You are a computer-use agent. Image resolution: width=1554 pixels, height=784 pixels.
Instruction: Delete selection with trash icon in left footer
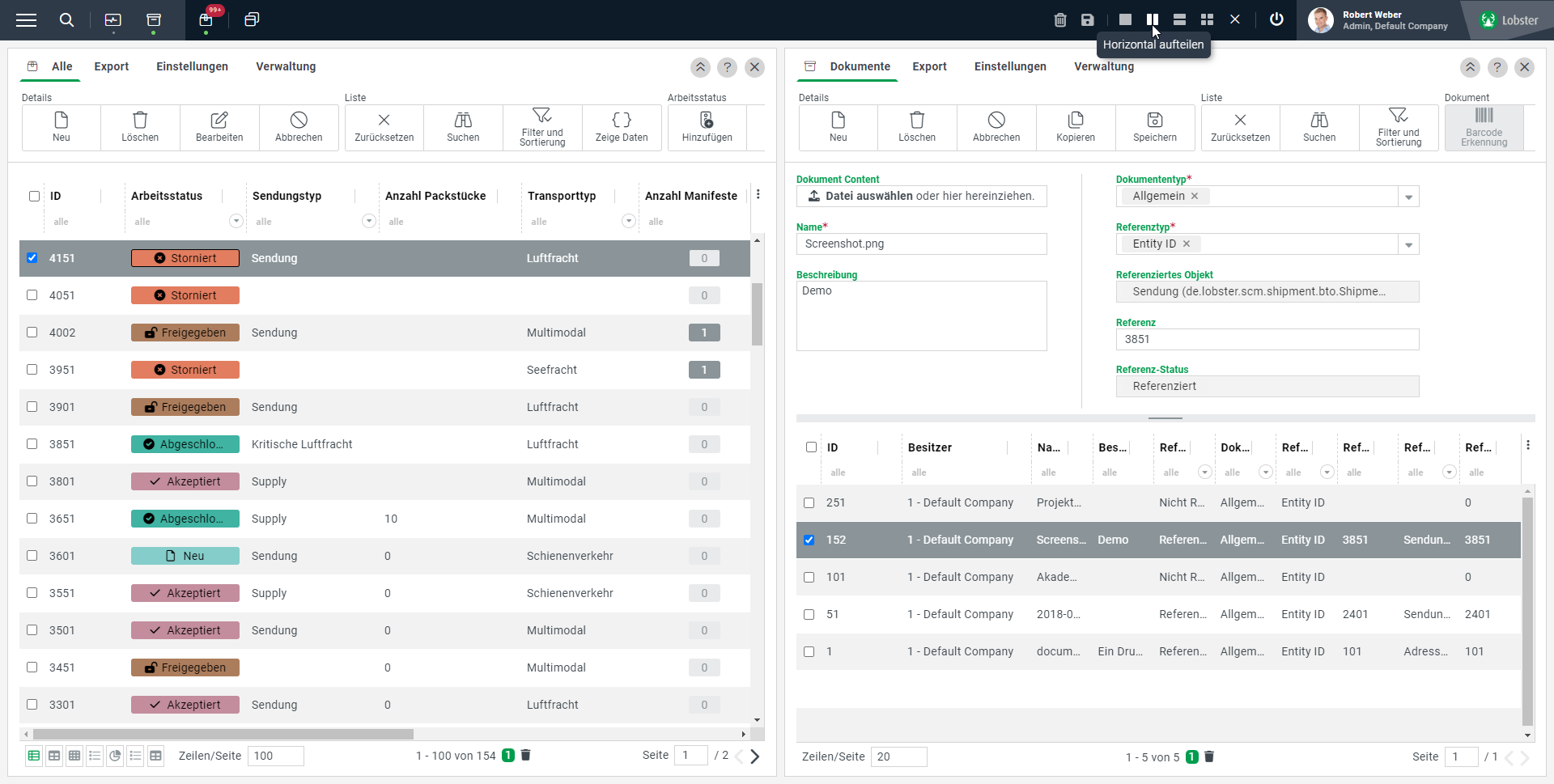(x=525, y=755)
